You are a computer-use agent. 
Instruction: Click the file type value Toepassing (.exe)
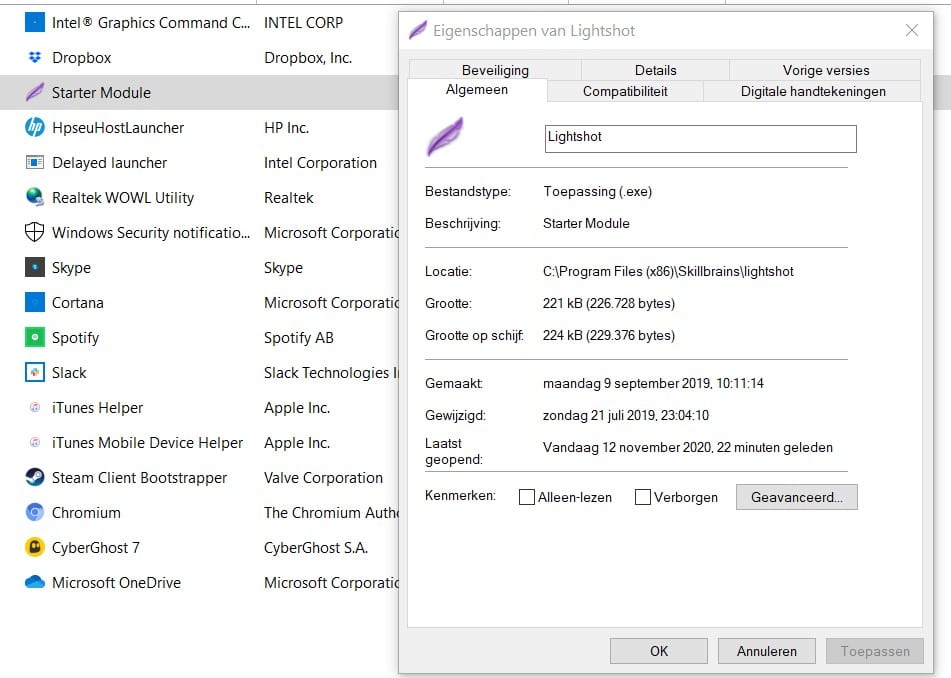597,192
